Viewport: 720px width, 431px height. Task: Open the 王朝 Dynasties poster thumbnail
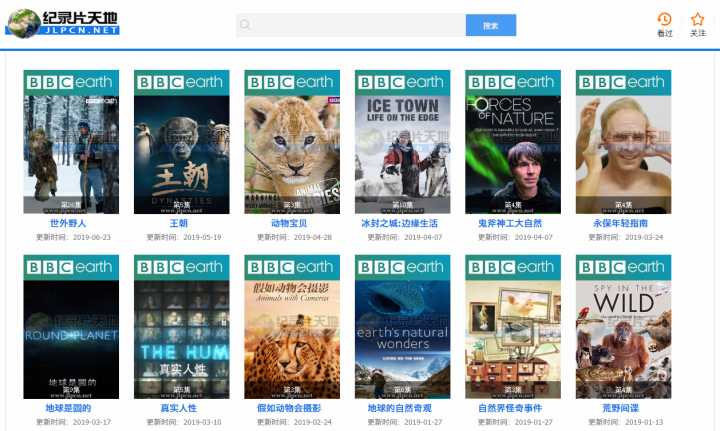(181, 142)
